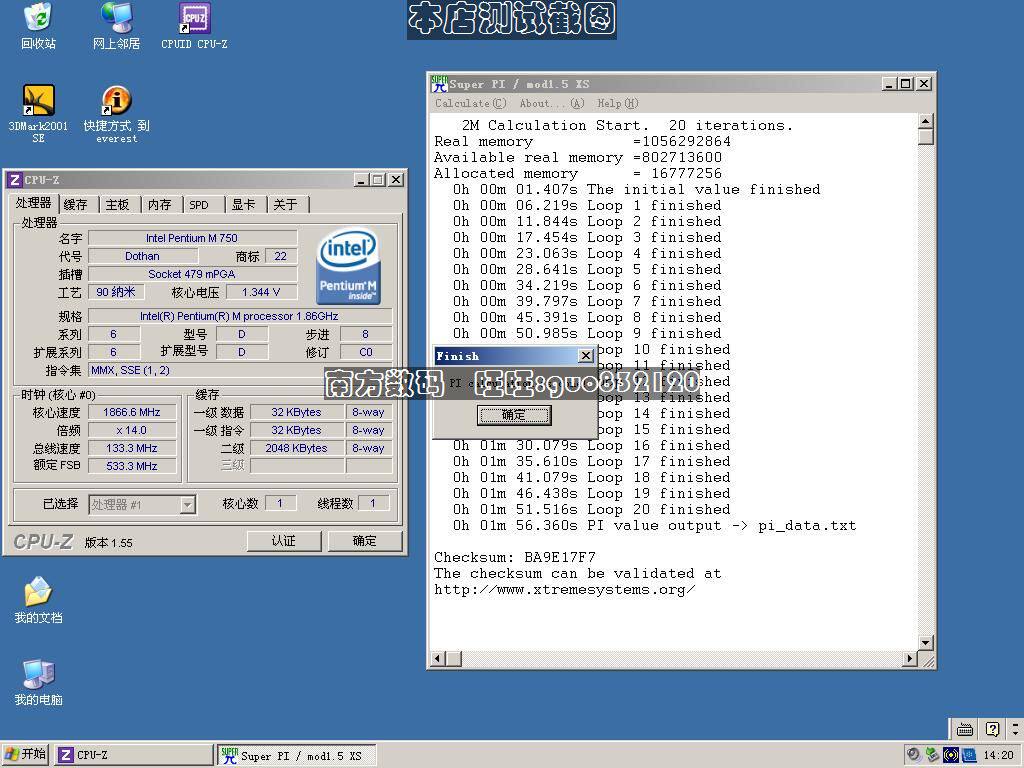Open the About menu in Super PI
The image size is (1024, 768).
(x=552, y=103)
